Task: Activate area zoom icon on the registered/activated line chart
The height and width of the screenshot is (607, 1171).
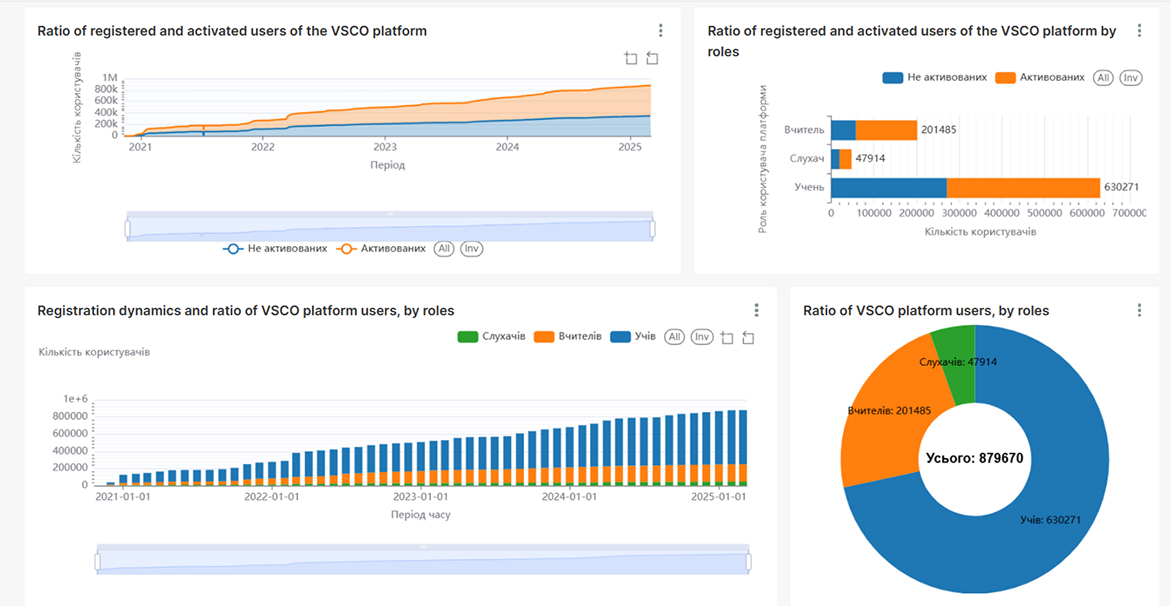Action: tap(631, 58)
